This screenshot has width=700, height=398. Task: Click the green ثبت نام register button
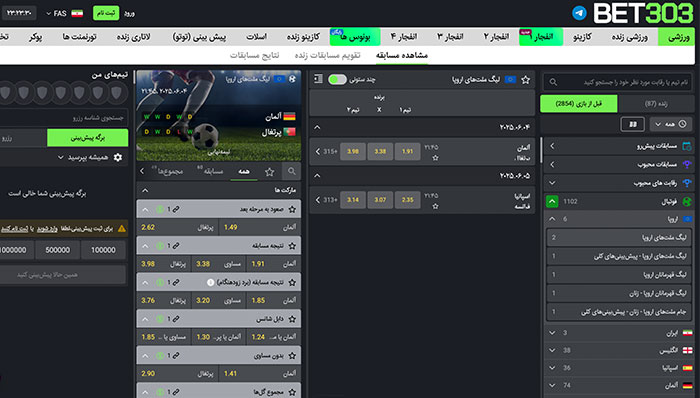click(106, 13)
